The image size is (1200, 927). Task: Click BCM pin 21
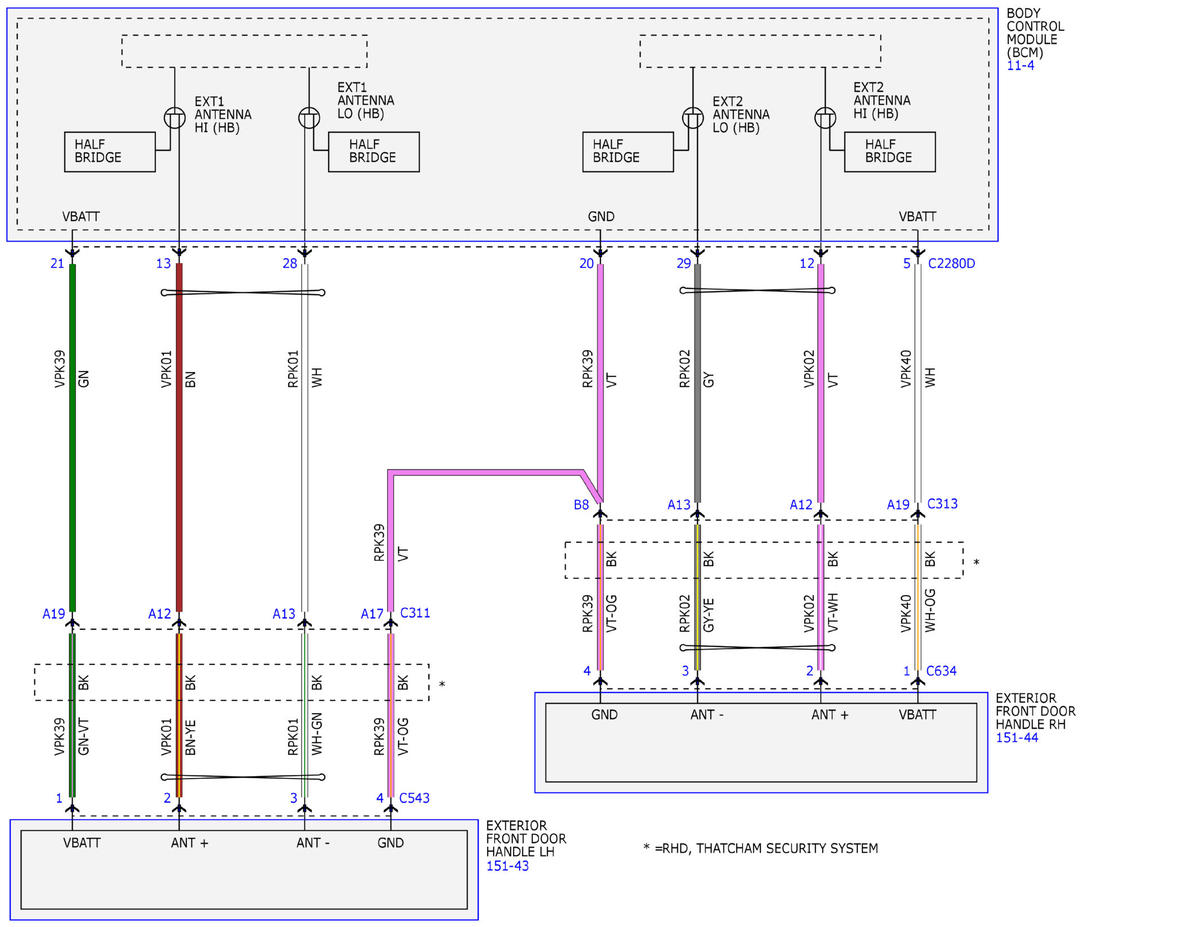click(57, 264)
